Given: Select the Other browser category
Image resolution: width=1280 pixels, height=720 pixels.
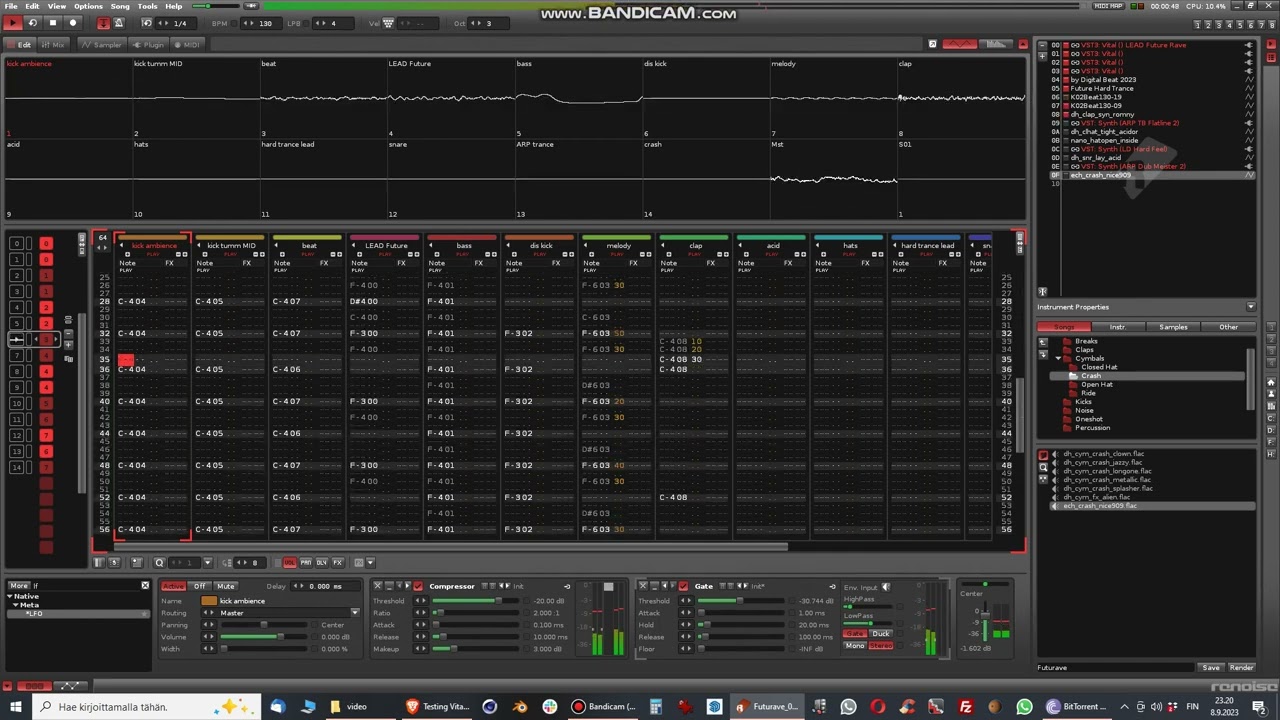Looking at the screenshot, I should [1228, 327].
